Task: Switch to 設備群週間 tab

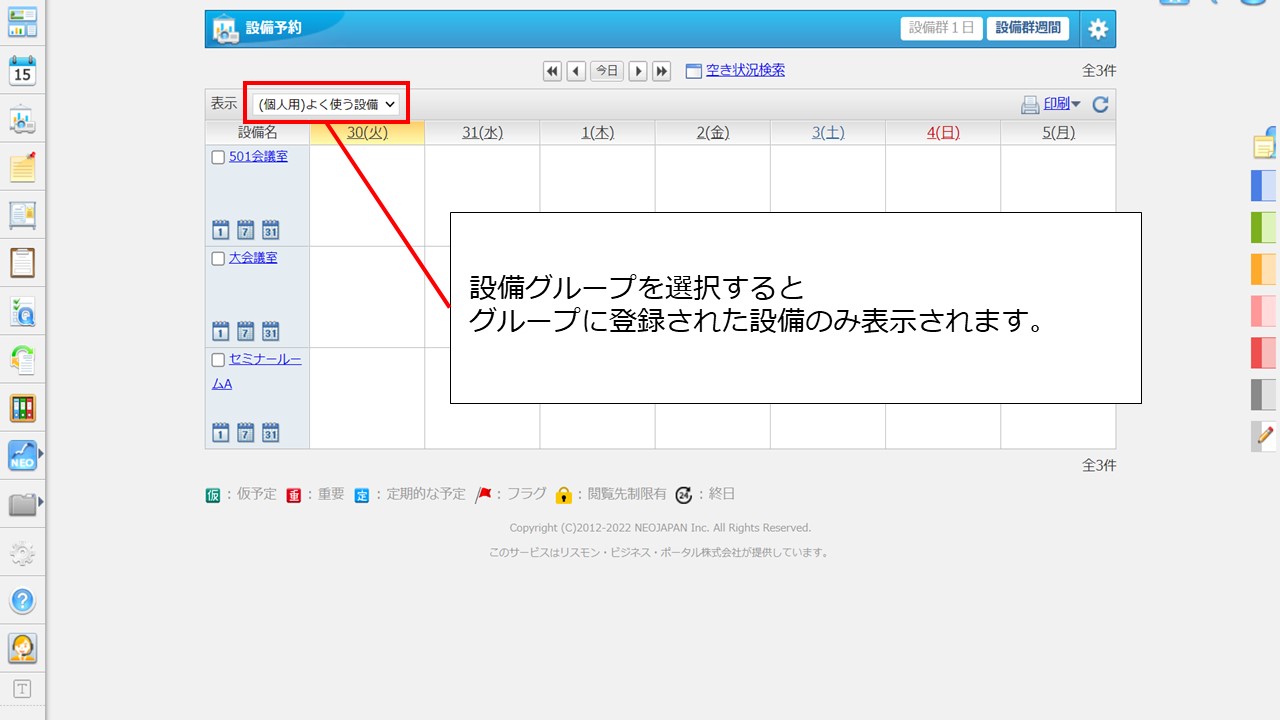Action: [1027, 28]
